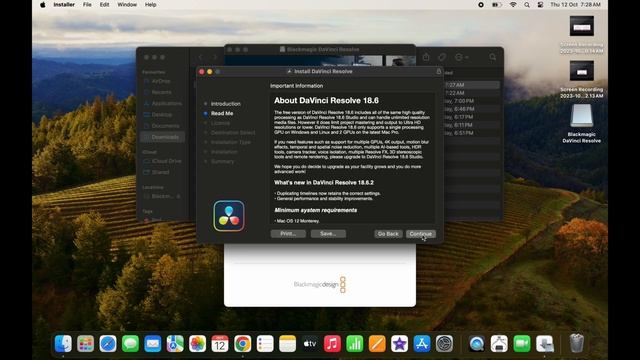The width and height of the screenshot is (640, 360).
Task: Open the Installer menu in menu bar
Action: 64,5
